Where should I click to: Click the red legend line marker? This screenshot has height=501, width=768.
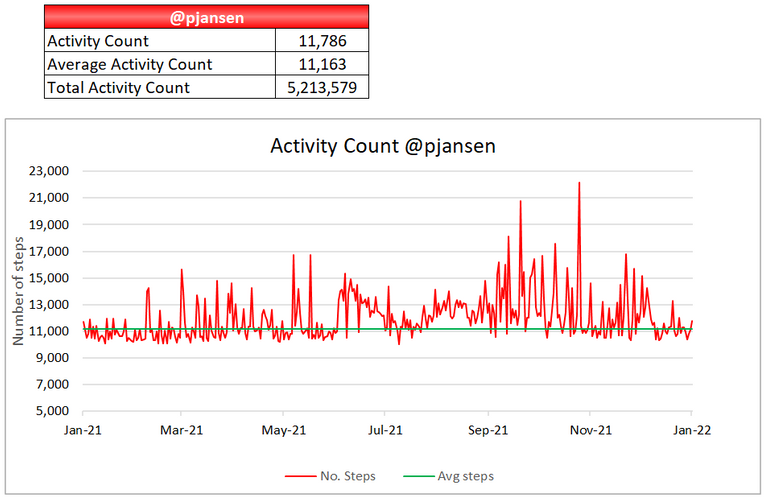pos(300,476)
